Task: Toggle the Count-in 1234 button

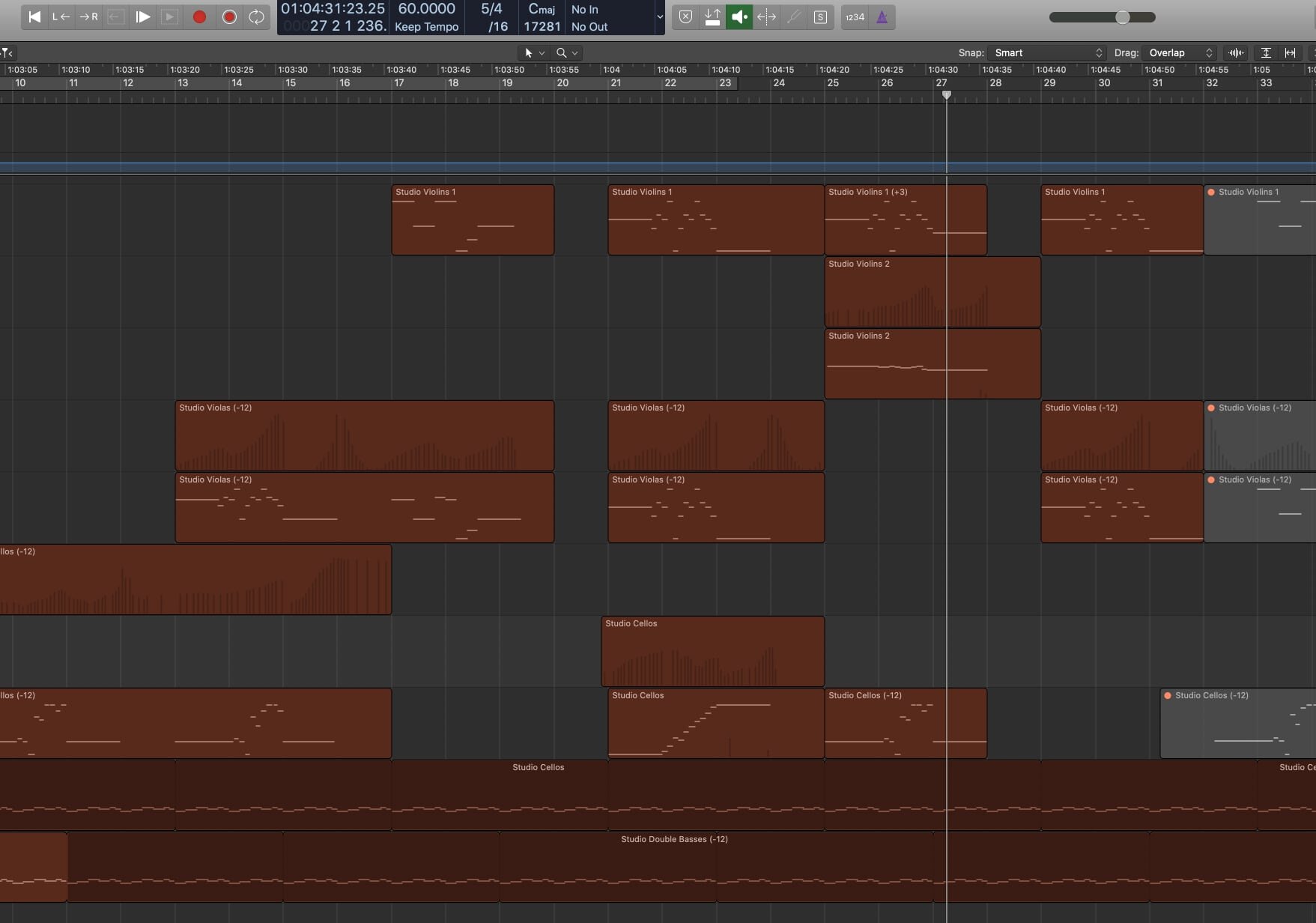Action: point(855,16)
